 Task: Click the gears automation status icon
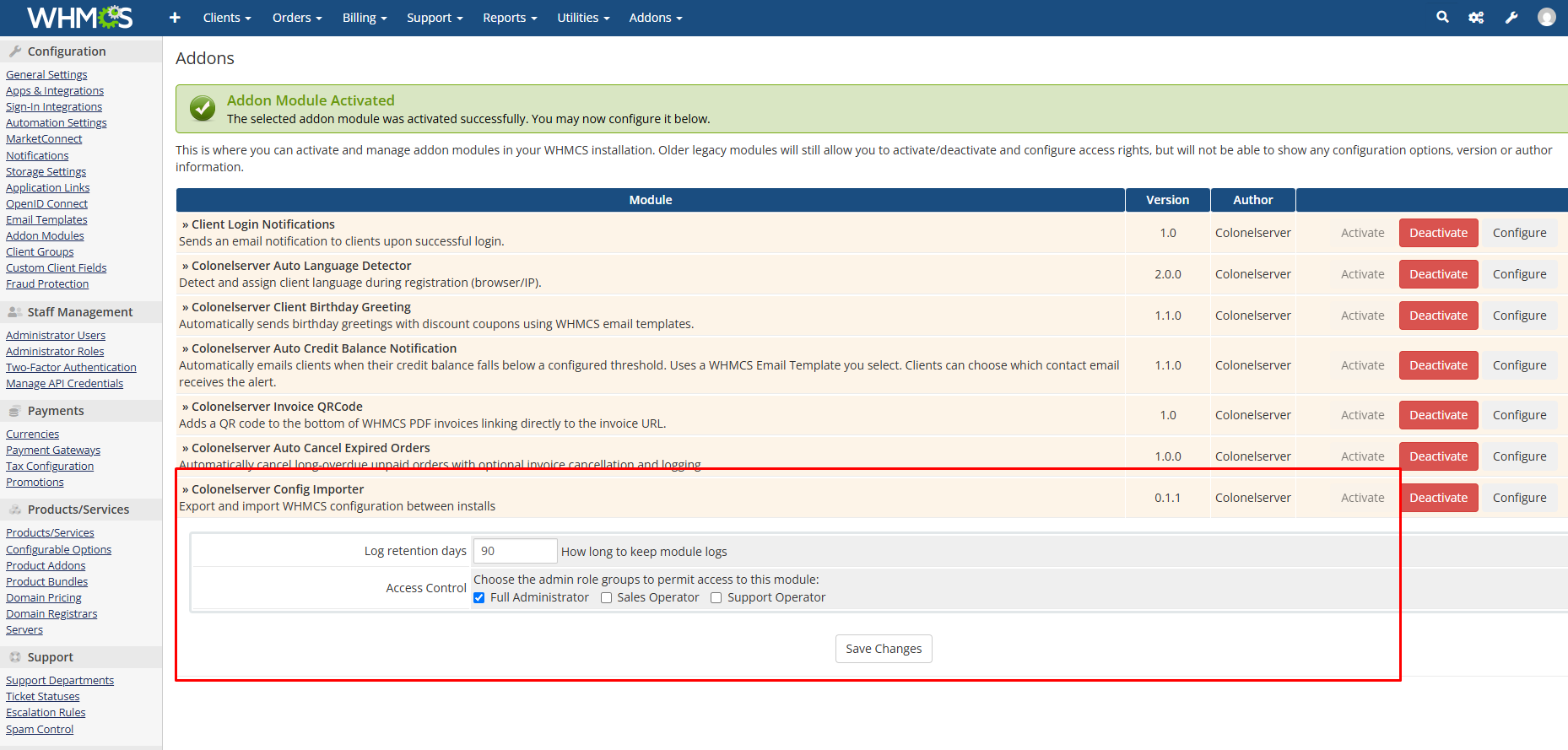pyautogui.click(x=1476, y=18)
